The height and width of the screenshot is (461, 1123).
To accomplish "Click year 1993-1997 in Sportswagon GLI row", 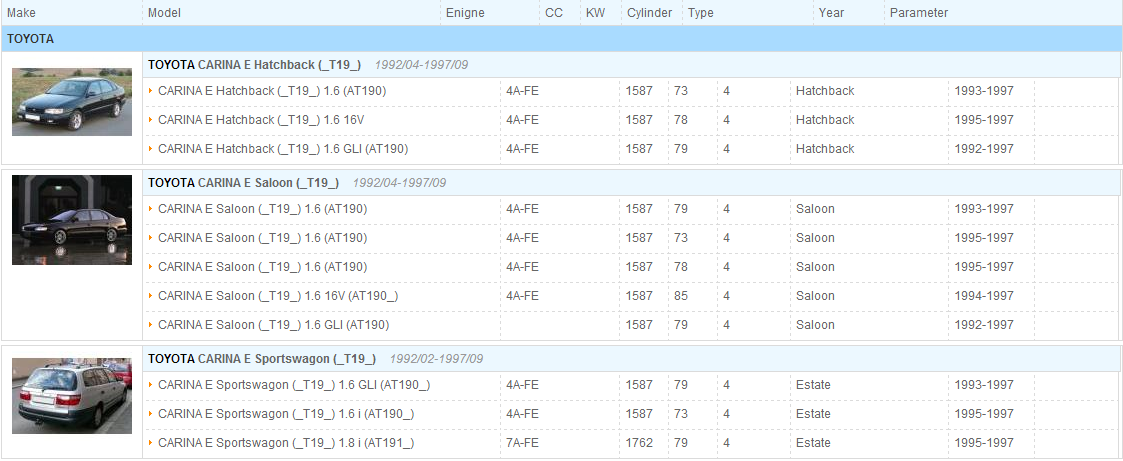I will 984,385.
